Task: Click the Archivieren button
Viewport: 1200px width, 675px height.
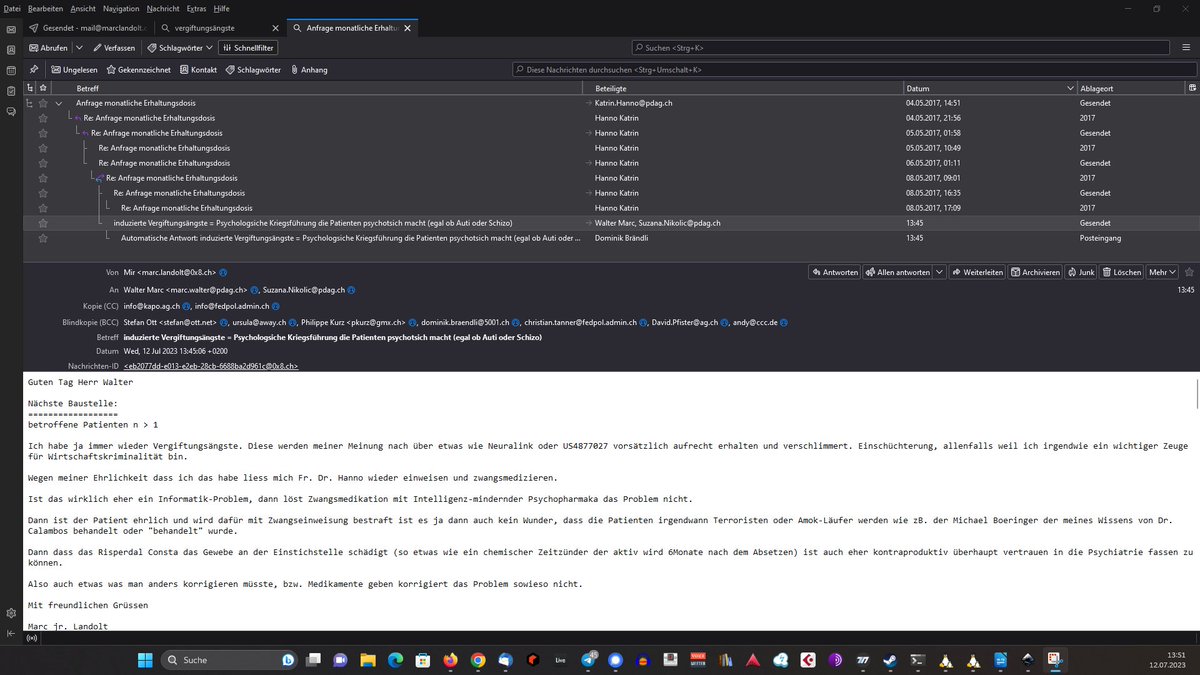Action: click(x=1035, y=272)
